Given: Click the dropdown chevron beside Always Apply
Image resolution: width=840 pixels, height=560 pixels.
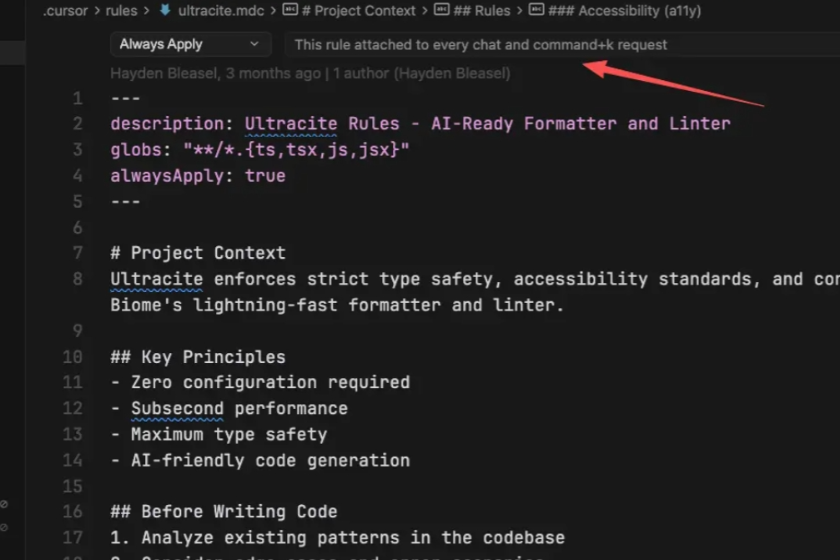Looking at the screenshot, I should 254,44.
